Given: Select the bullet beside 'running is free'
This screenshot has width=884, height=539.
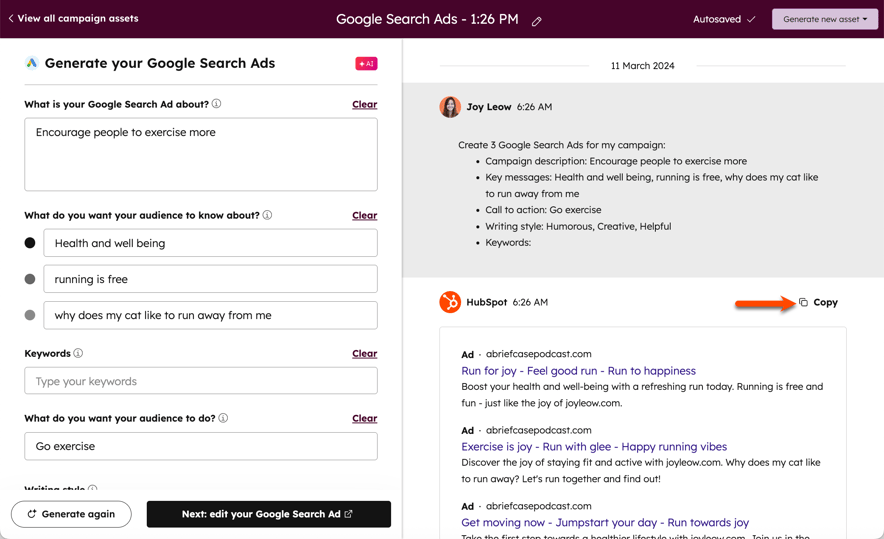Looking at the screenshot, I should coord(30,279).
